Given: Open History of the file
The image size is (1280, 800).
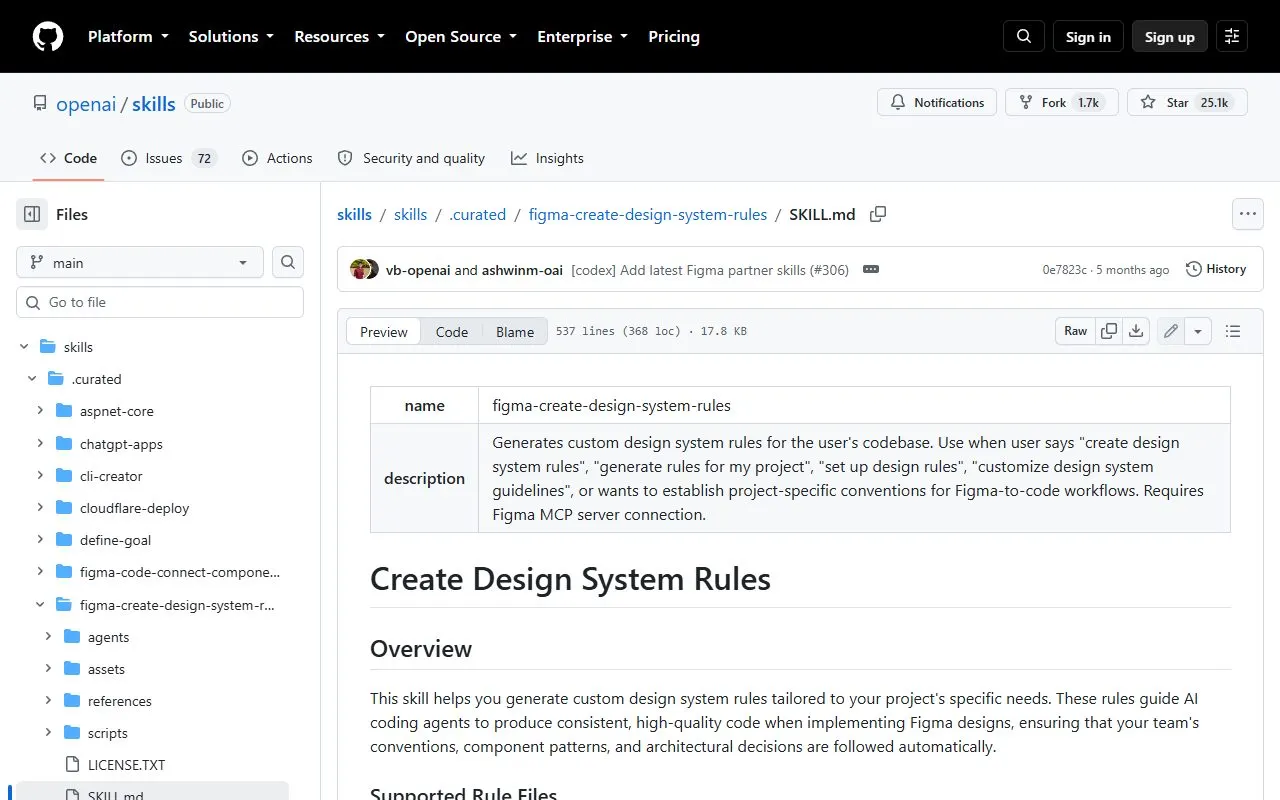Looking at the screenshot, I should point(1216,269).
